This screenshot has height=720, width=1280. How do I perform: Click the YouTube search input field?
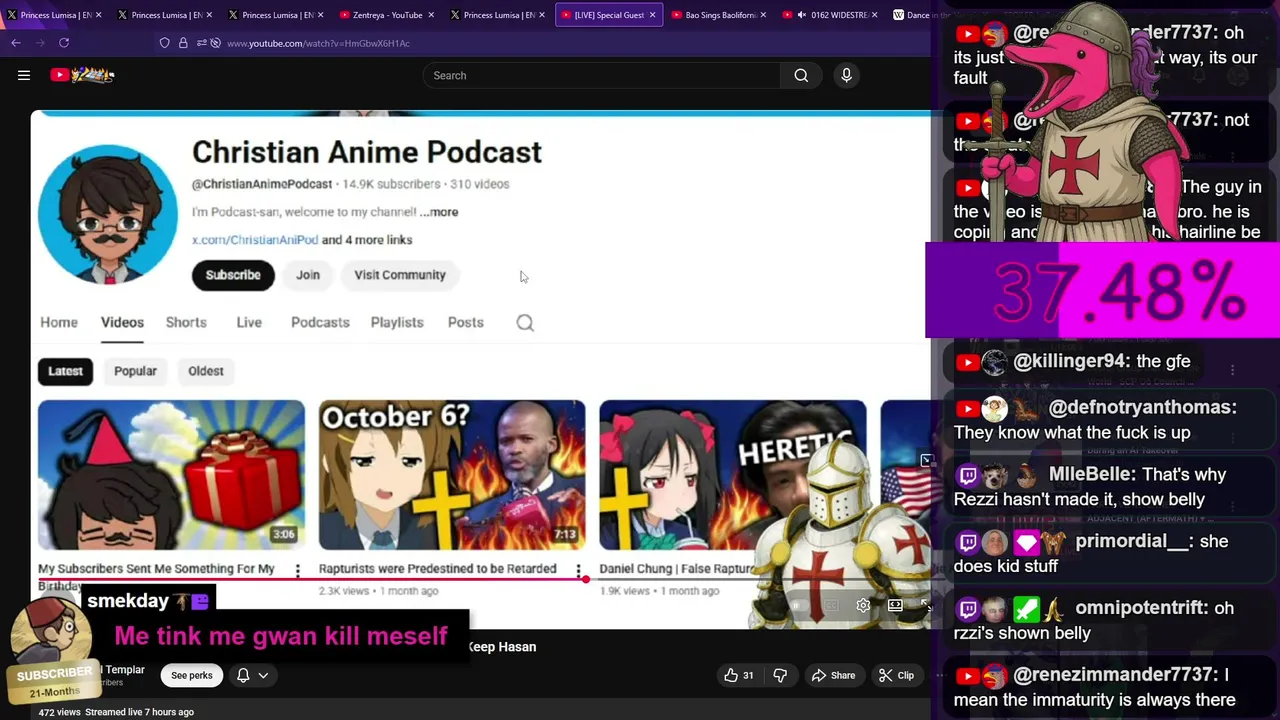602,75
